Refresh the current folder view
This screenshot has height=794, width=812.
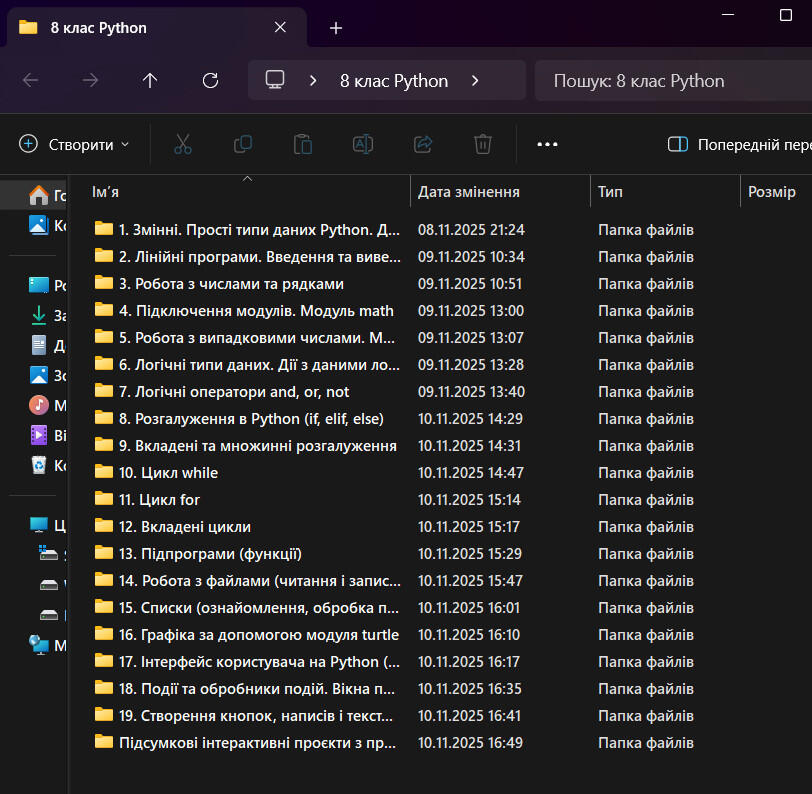tap(210, 80)
